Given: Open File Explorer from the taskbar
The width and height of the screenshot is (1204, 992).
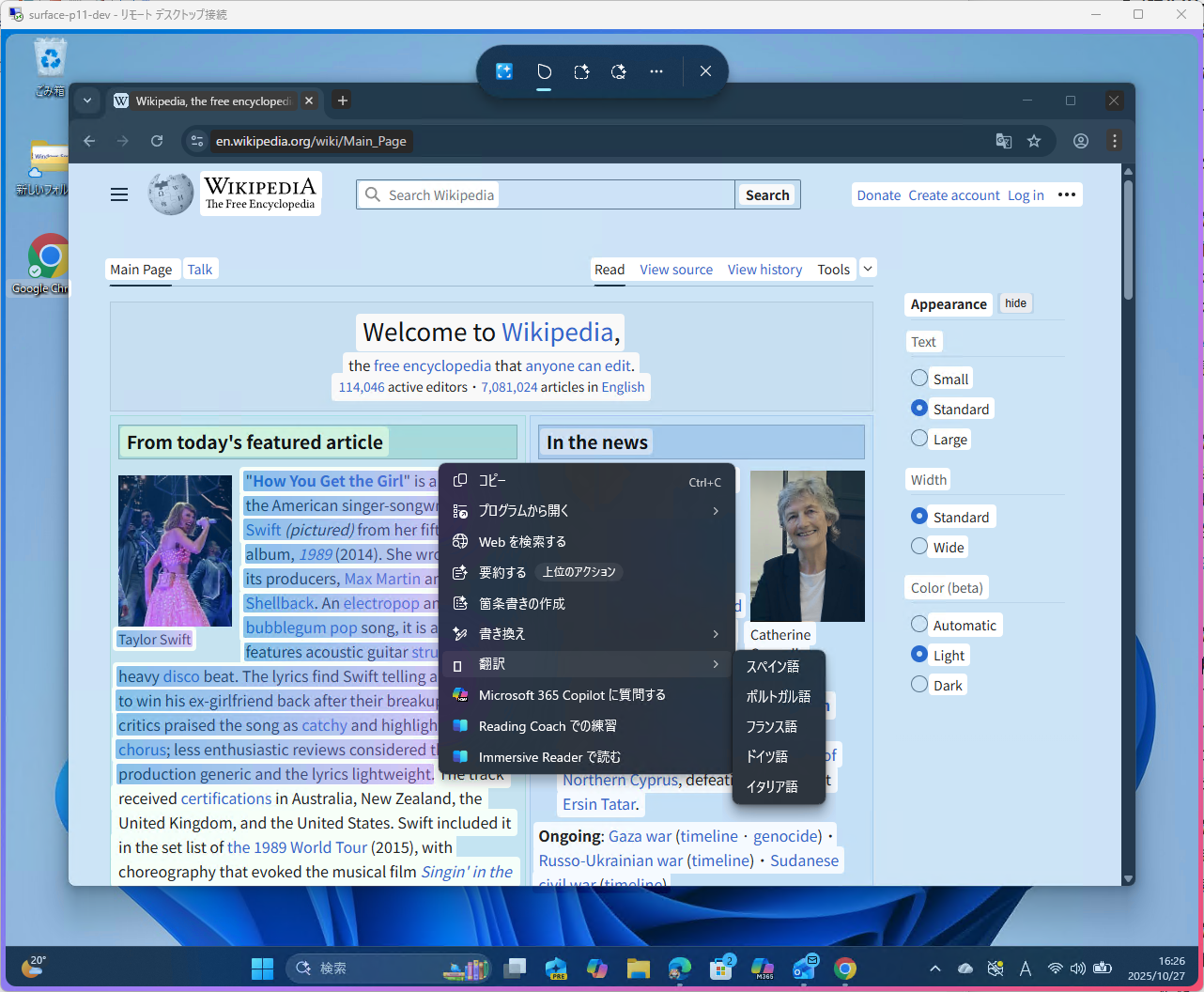Looking at the screenshot, I should tap(639, 969).
